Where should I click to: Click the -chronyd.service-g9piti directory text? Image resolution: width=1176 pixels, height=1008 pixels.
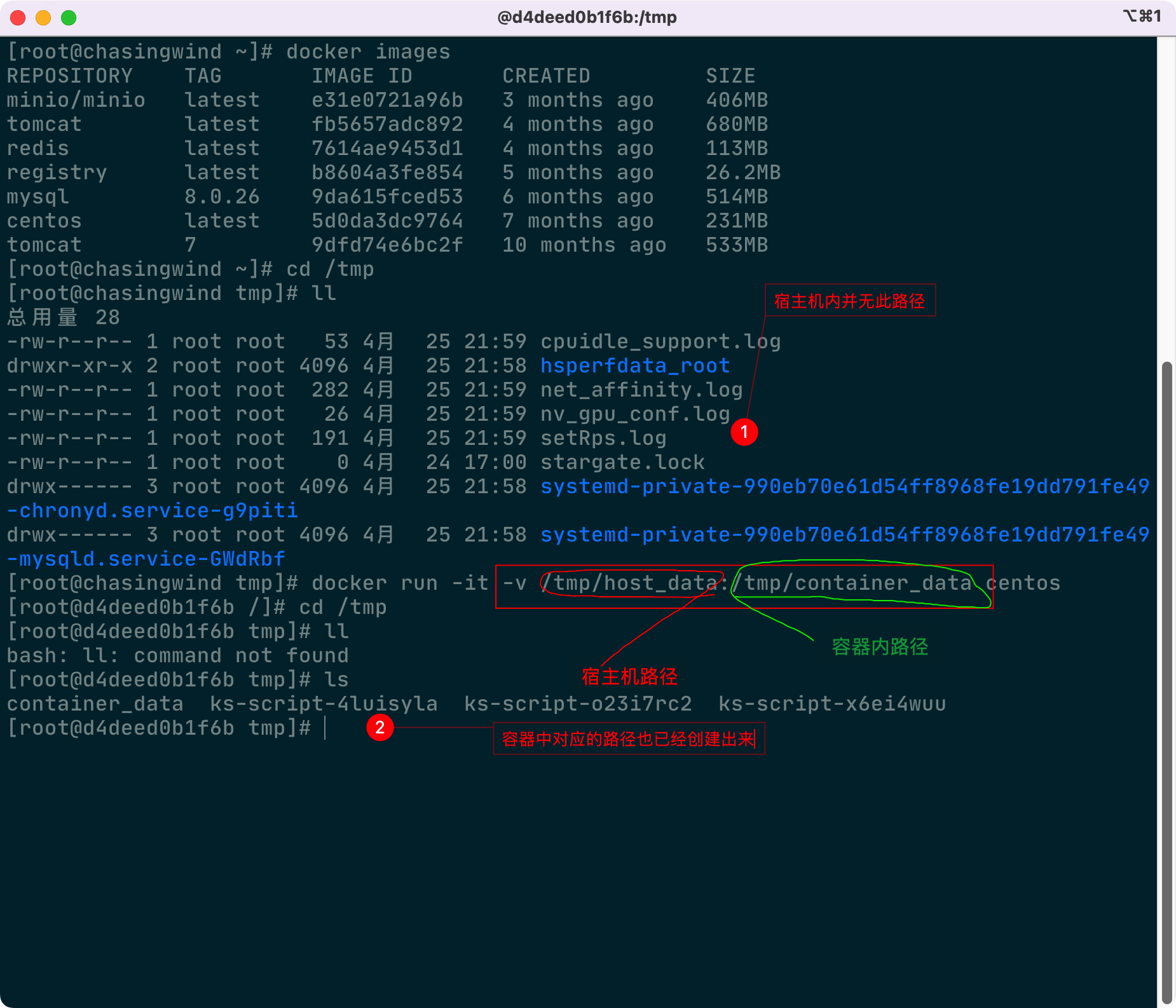[152, 510]
